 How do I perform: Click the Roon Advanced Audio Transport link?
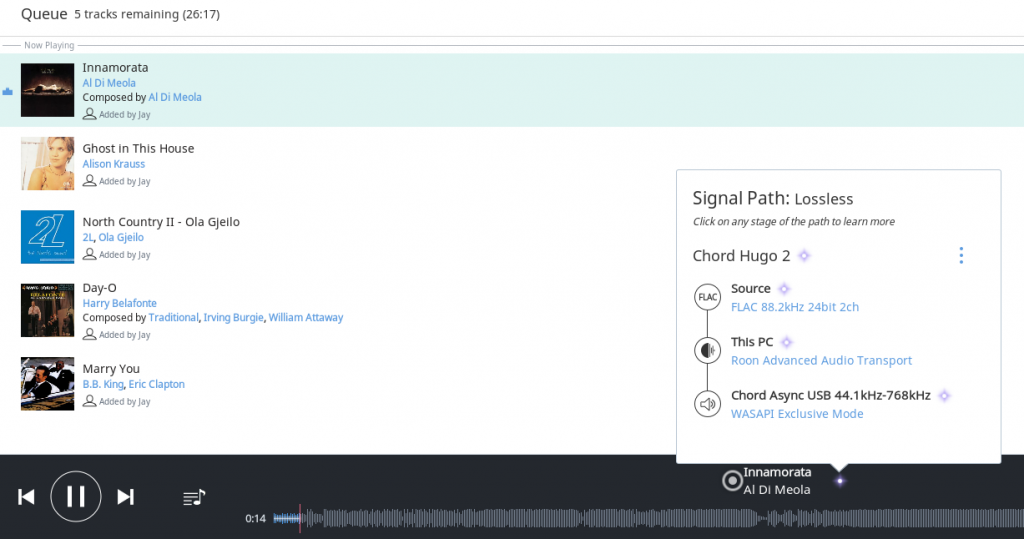[x=821, y=361]
